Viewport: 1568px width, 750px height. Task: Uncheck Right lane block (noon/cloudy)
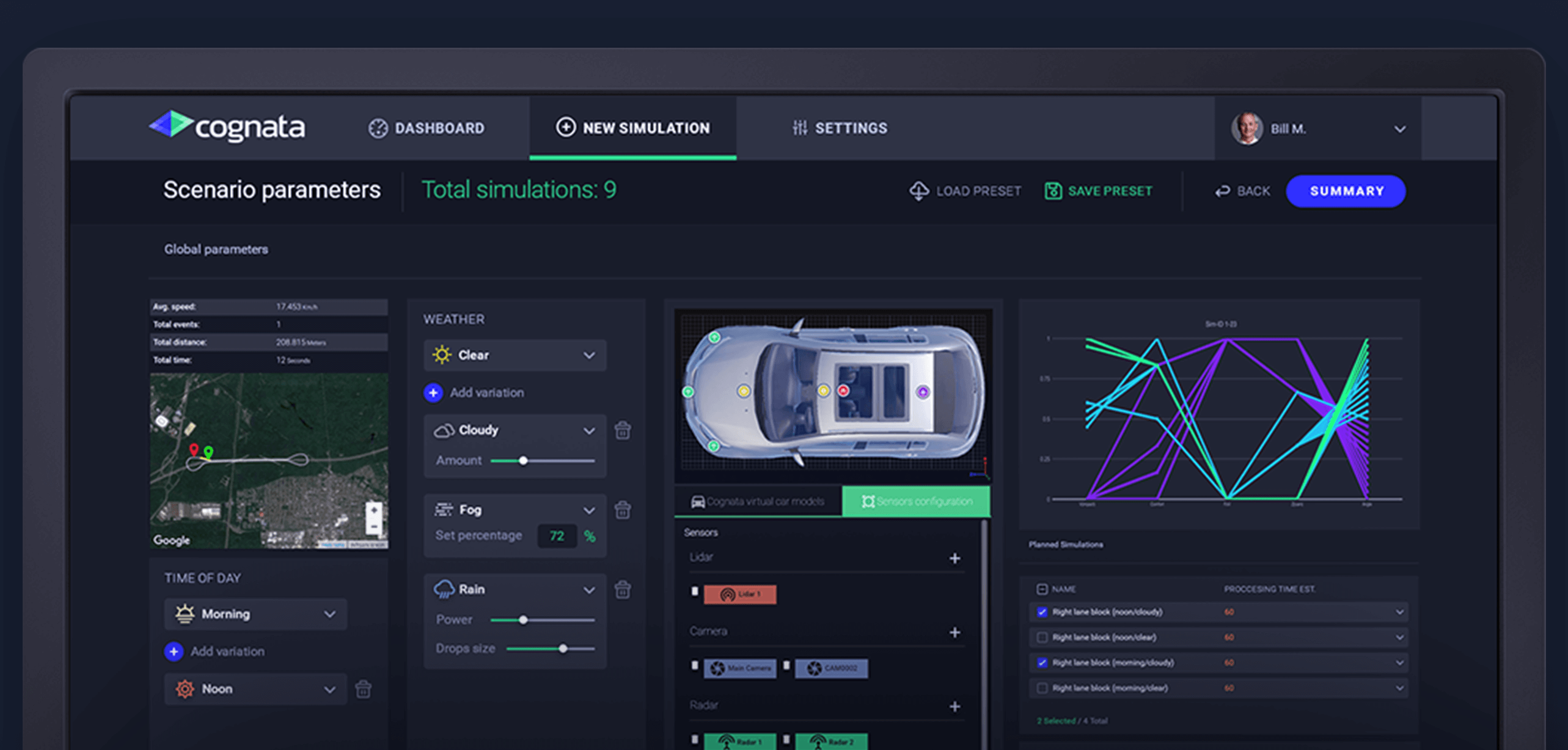[1042, 612]
